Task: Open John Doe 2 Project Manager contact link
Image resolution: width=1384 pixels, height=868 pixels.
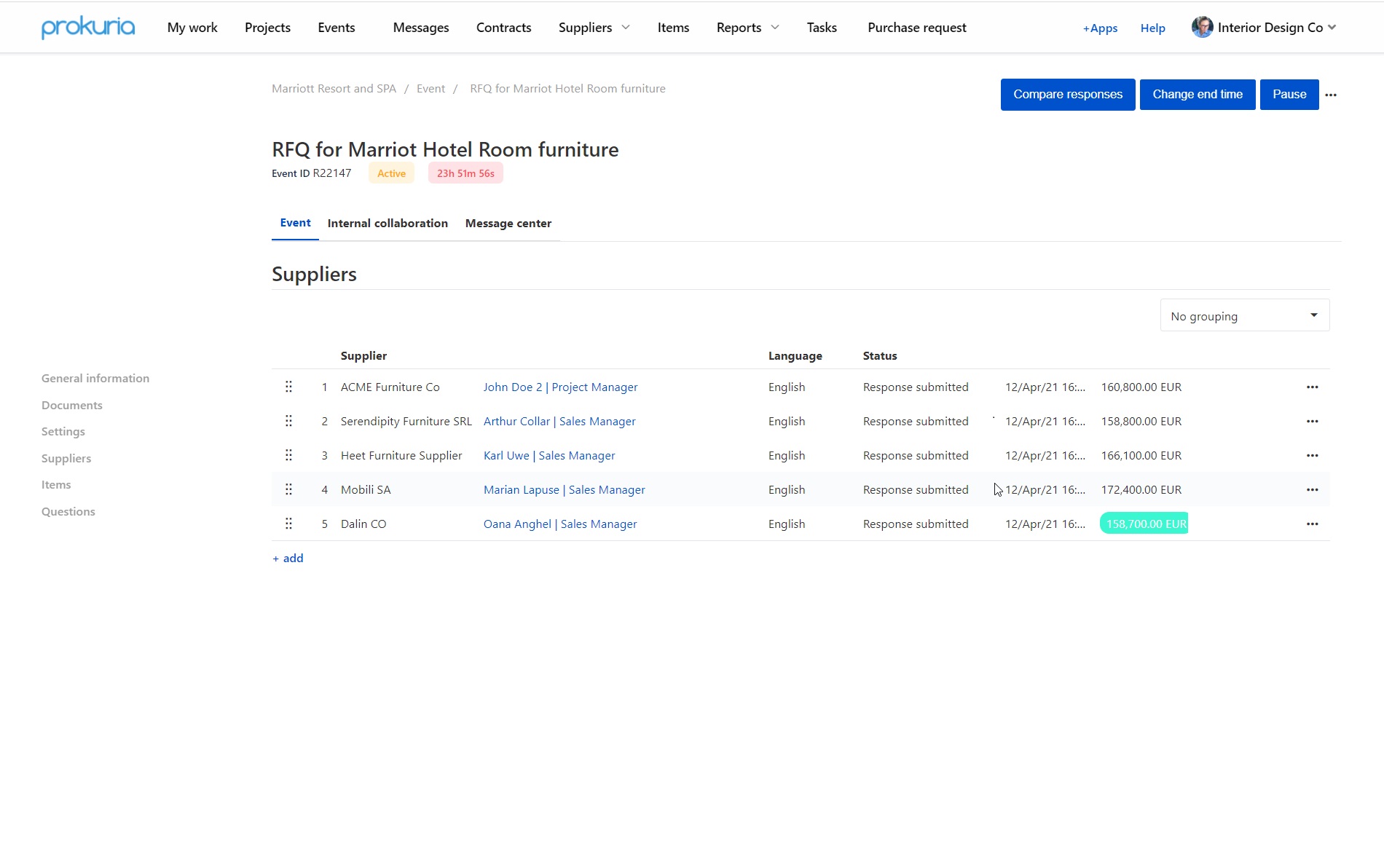Action: click(x=560, y=387)
